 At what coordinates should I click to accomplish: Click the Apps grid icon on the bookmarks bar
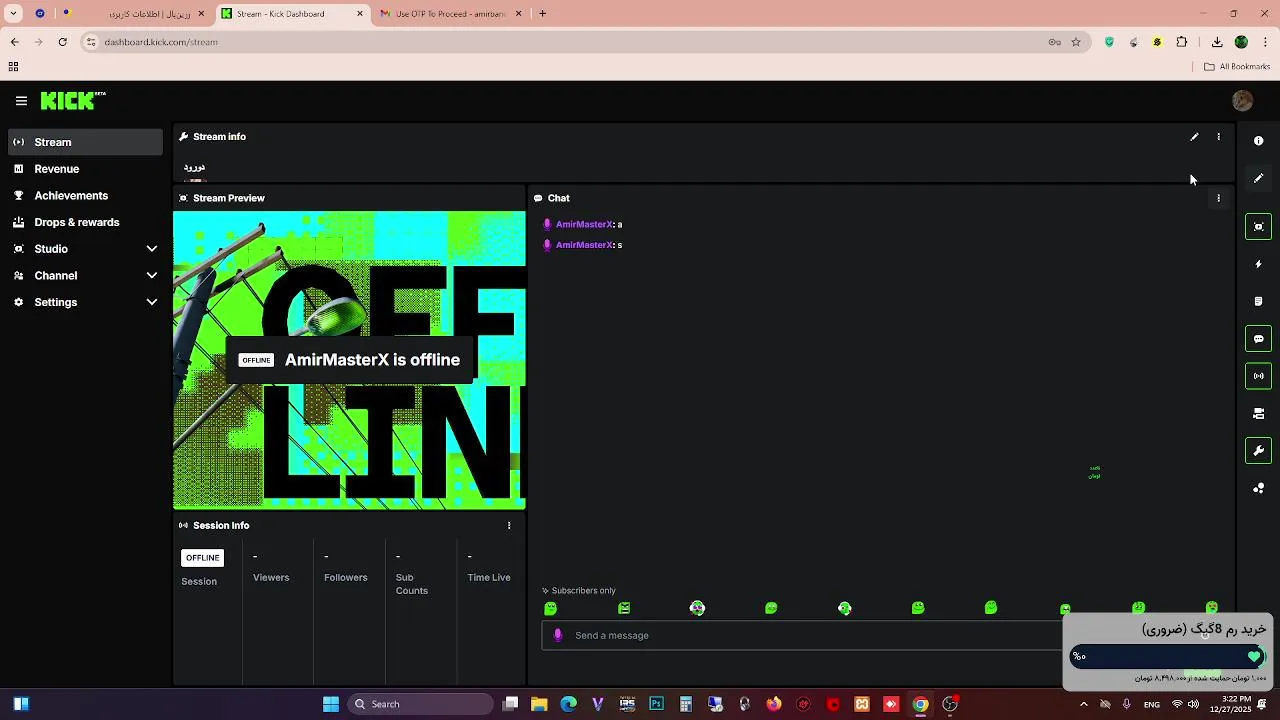click(x=13, y=67)
